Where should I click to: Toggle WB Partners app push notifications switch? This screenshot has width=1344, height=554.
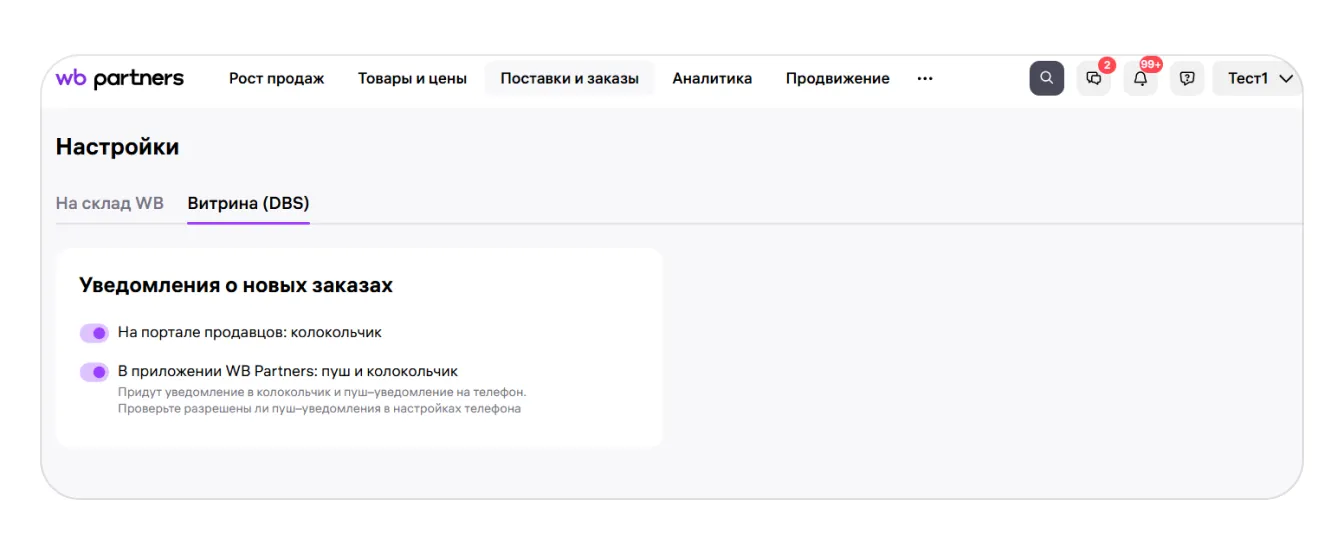[x=94, y=372]
